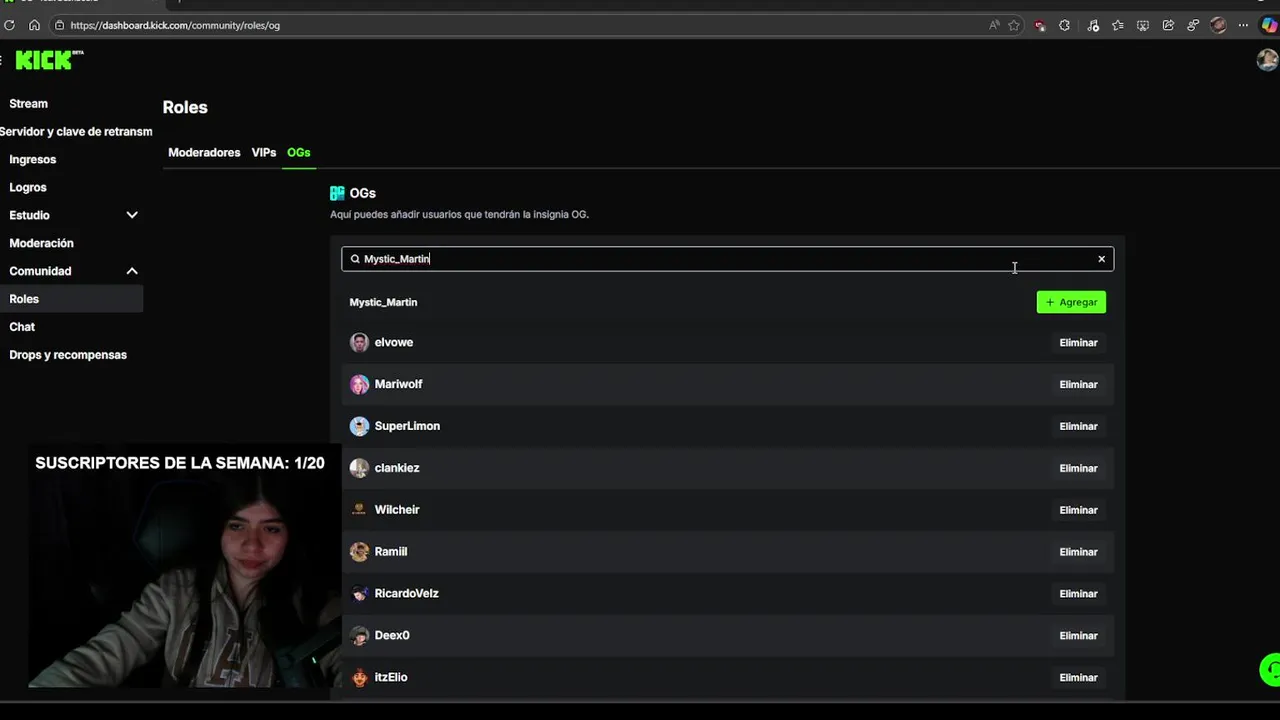Click red extension icon in browser toolbar
1280x720 pixels.
click(1040, 25)
